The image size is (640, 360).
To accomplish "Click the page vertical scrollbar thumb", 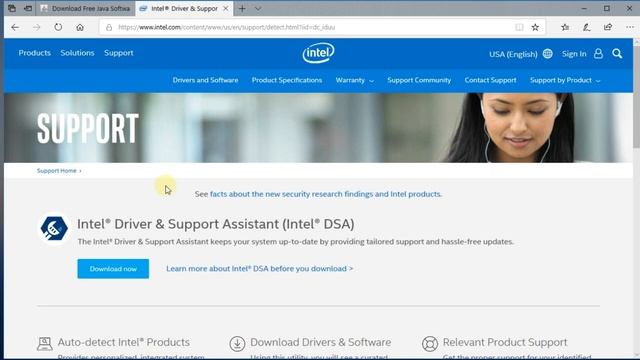I will pos(636,96).
